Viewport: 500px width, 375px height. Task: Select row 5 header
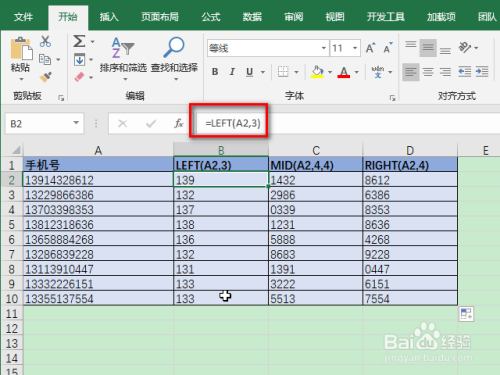12,224
